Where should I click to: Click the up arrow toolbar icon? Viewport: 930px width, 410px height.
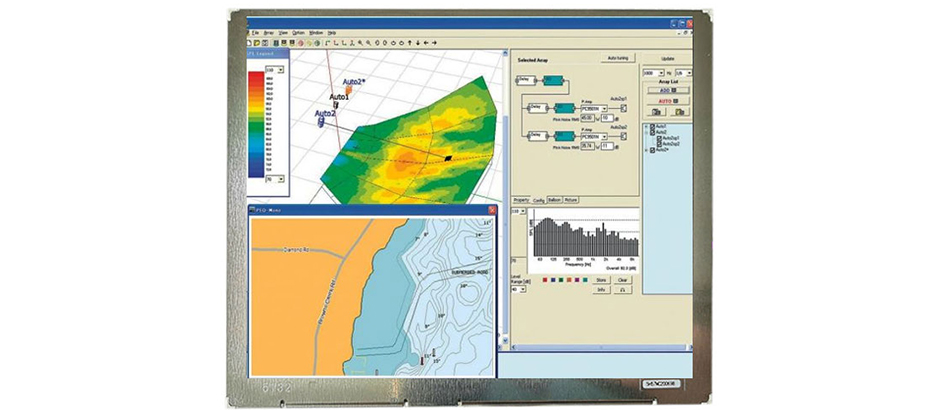[409, 43]
